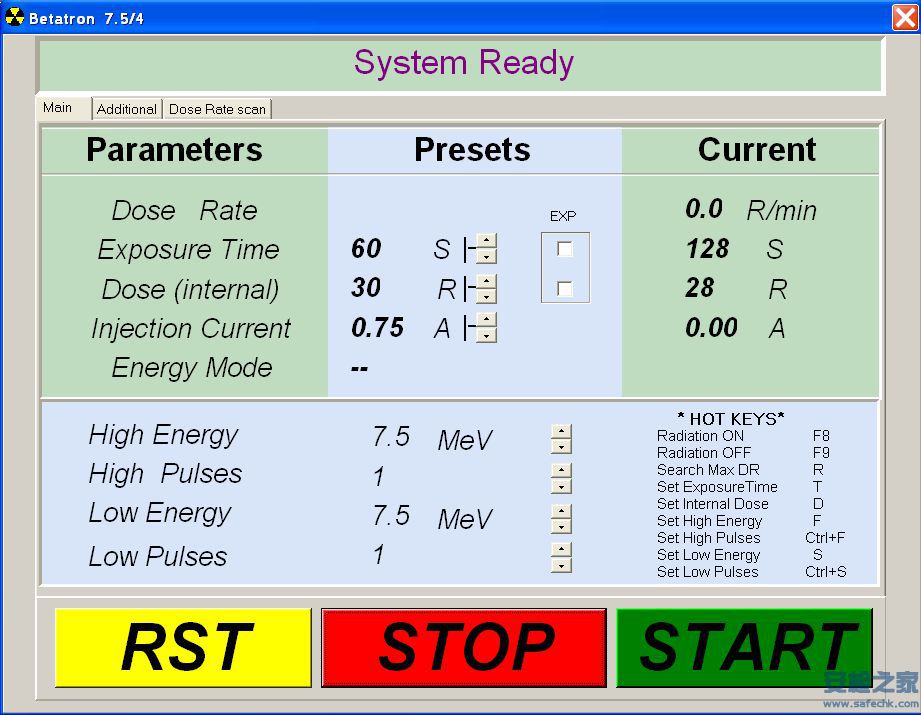
Task: Click the Low Energy value 7.5
Action: [x=391, y=515]
